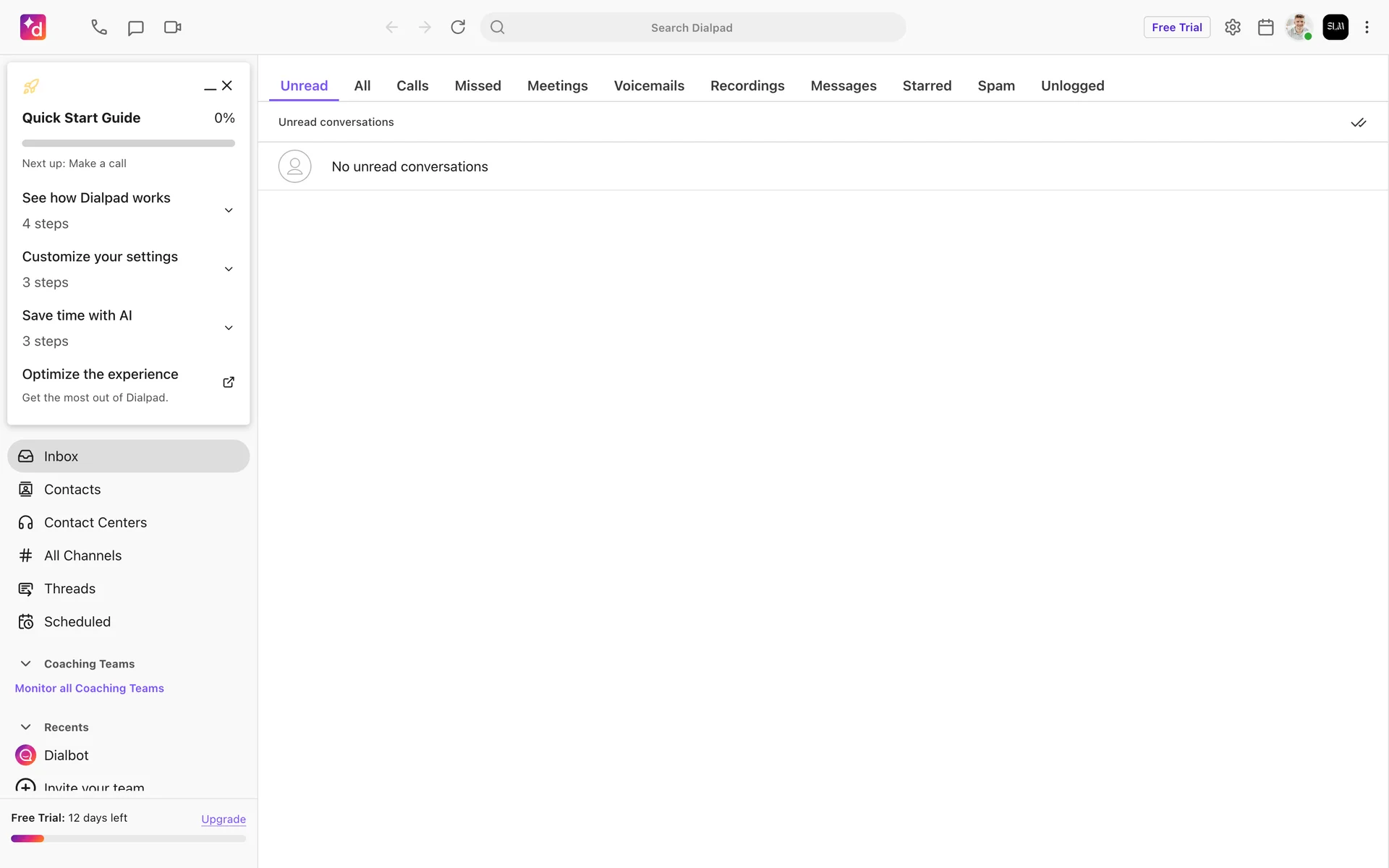1389x868 pixels.
Task: Click three-dot more options menu
Action: pos(1367,27)
